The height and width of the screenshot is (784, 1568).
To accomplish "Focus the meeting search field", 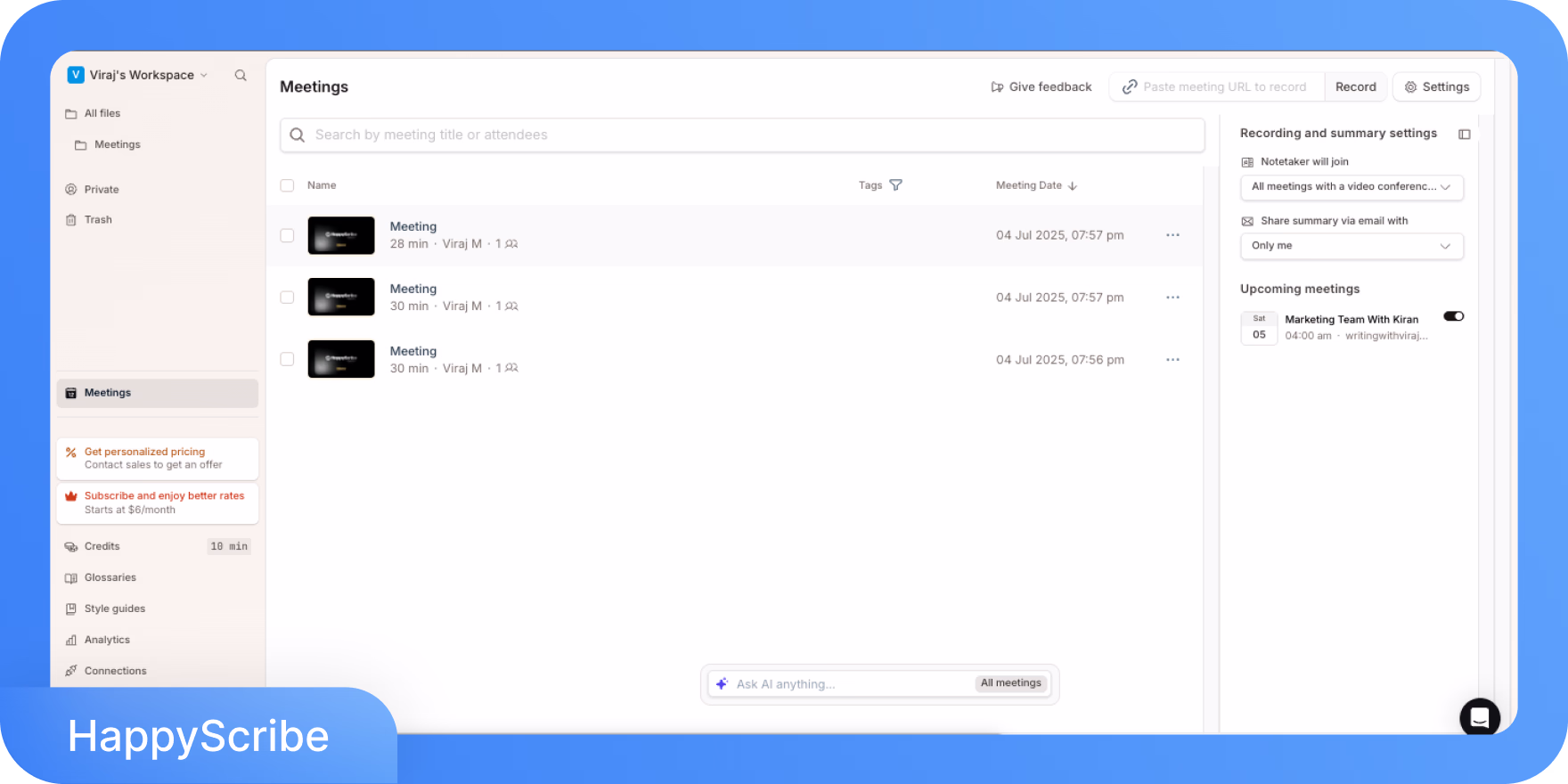I will [x=742, y=135].
